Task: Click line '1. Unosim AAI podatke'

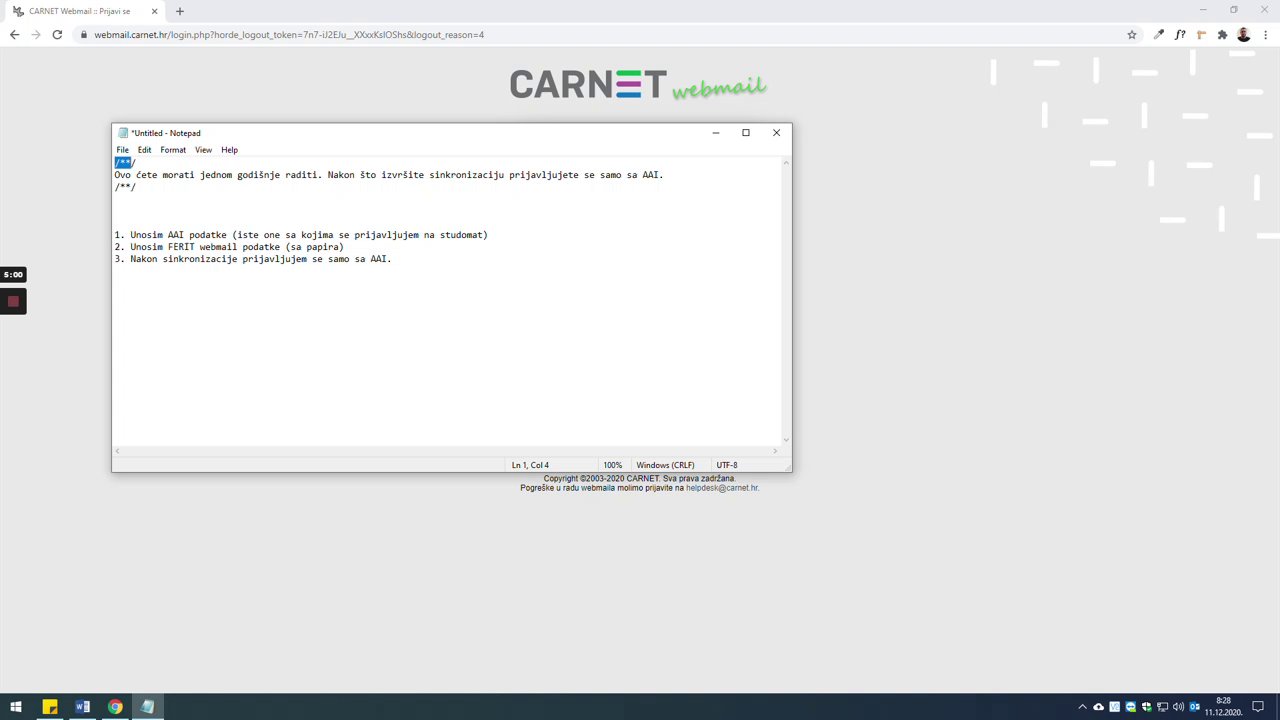Action: click(x=301, y=235)
